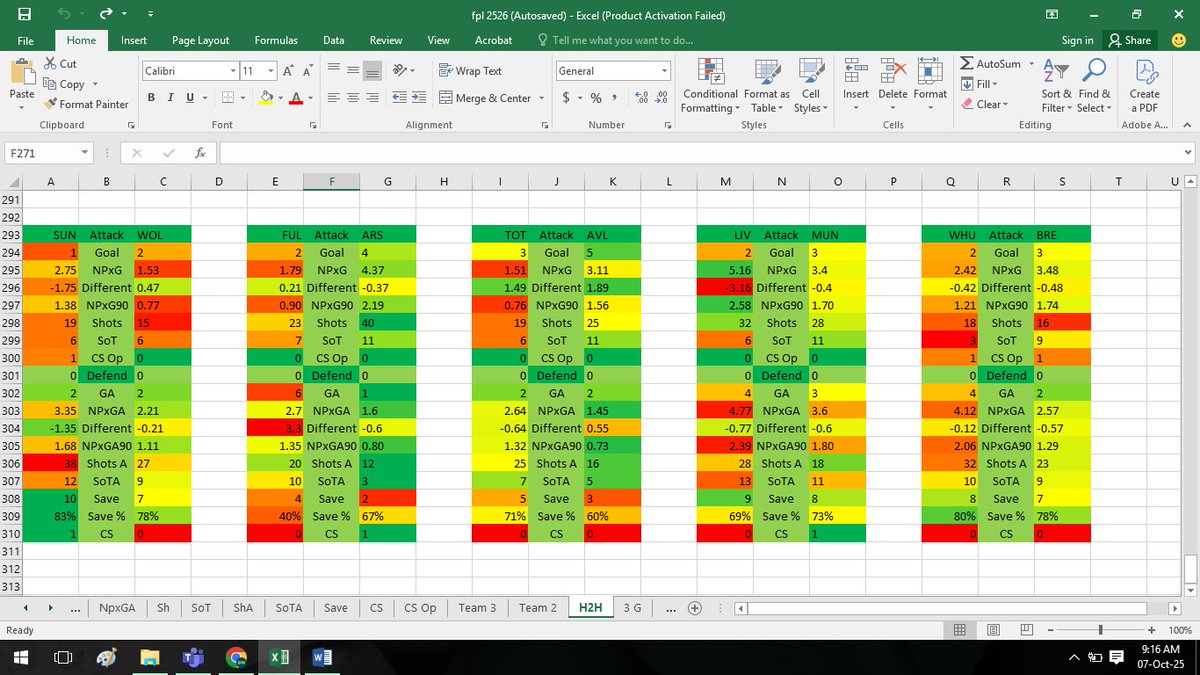Open Excel from the Windows taskbar

279,657
